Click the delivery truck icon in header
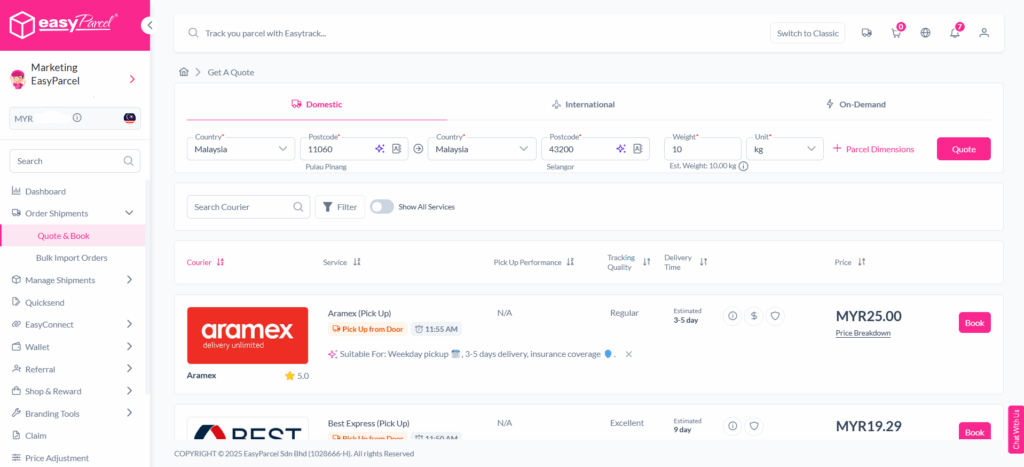 point(867,33)
